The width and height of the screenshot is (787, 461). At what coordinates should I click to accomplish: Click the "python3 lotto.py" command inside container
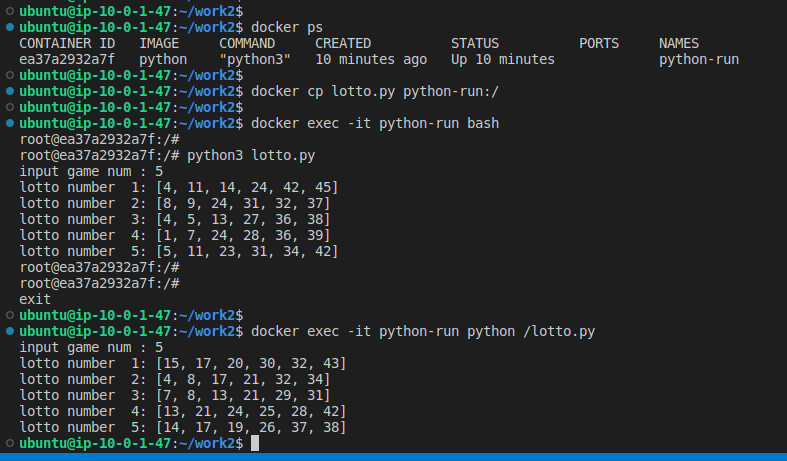tap(251, 155)
